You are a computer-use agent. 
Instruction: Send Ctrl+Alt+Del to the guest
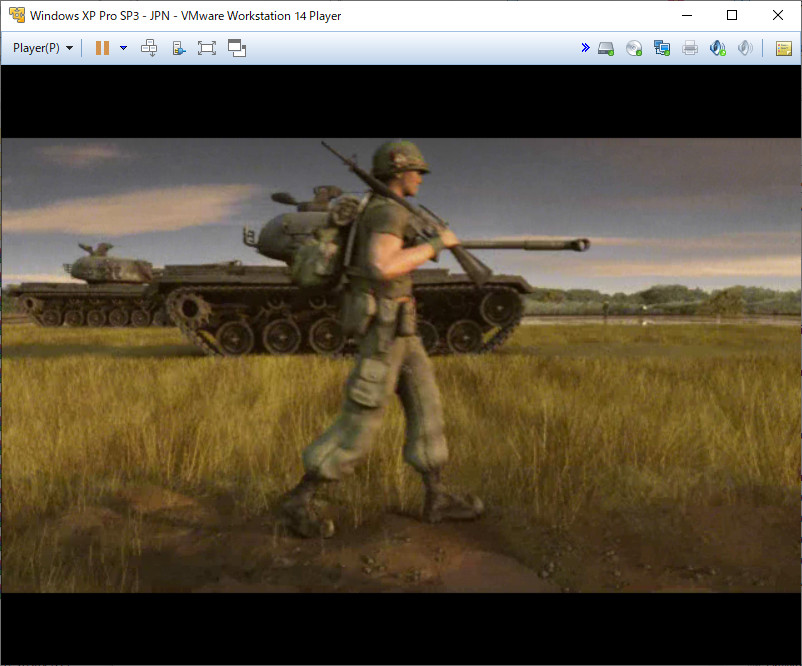pos(149,48)
